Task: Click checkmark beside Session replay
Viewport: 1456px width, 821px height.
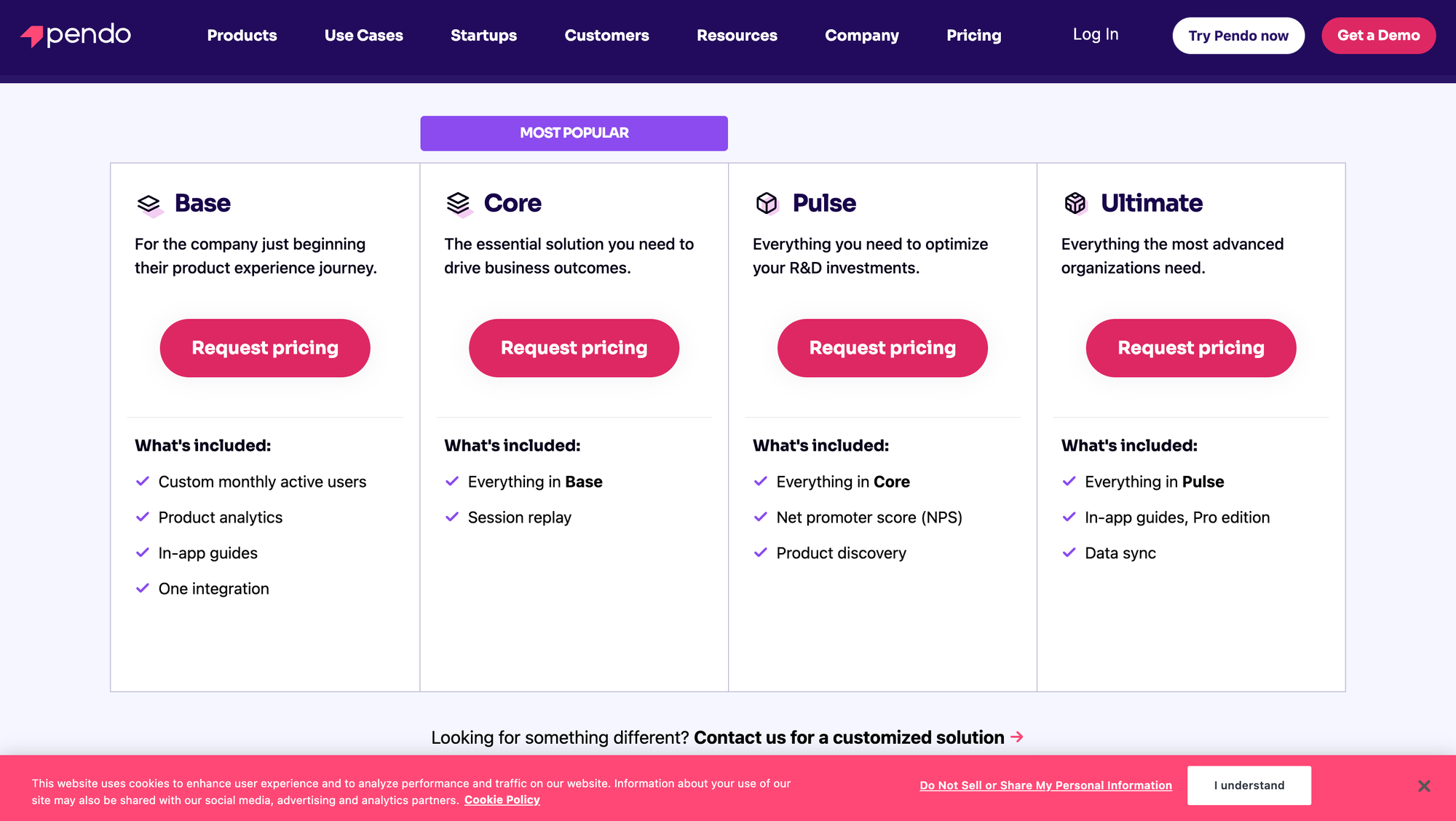Action: [x=452, y=517]
